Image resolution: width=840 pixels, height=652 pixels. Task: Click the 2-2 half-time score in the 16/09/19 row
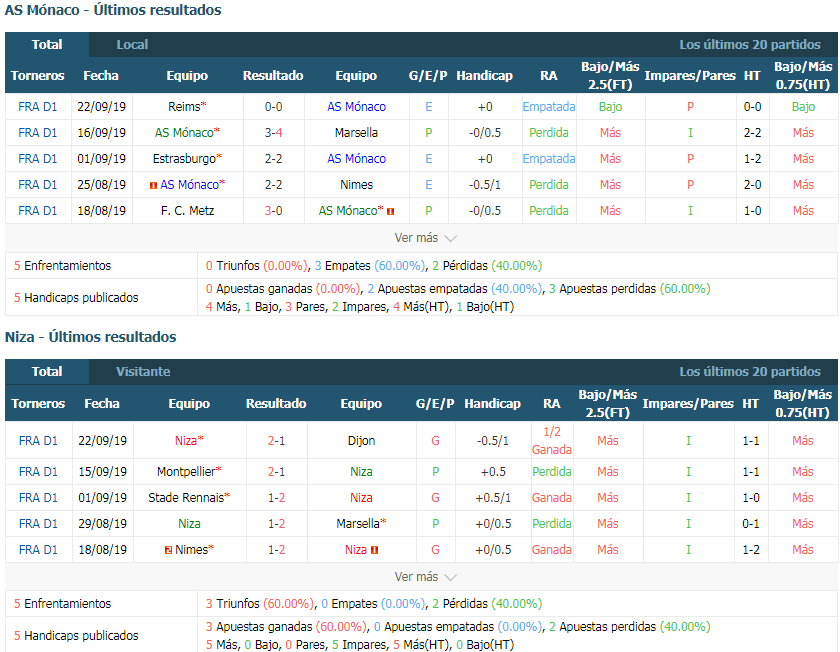click(752, 132)
